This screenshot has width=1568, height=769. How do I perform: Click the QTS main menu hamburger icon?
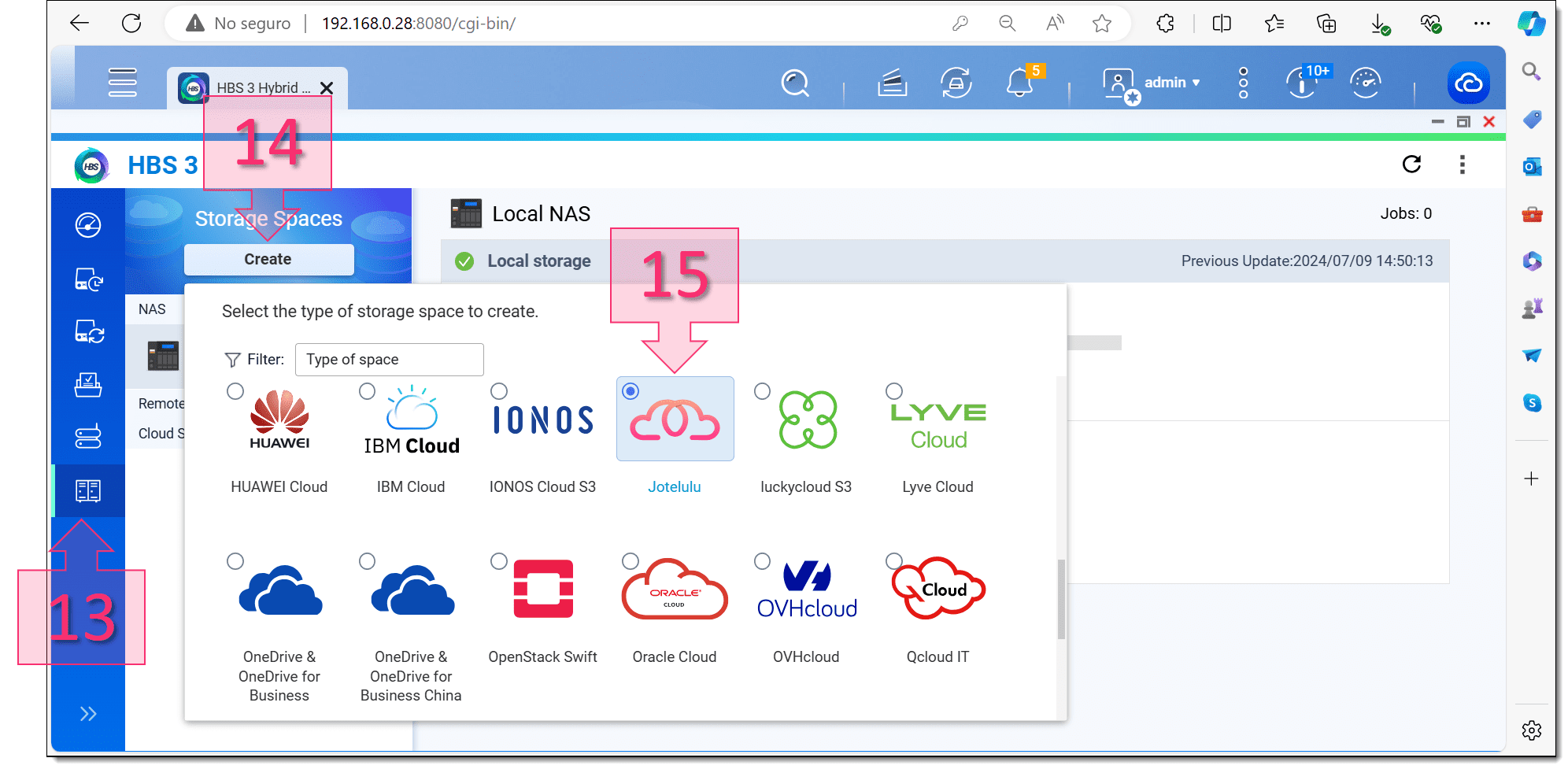pos(122,83)
